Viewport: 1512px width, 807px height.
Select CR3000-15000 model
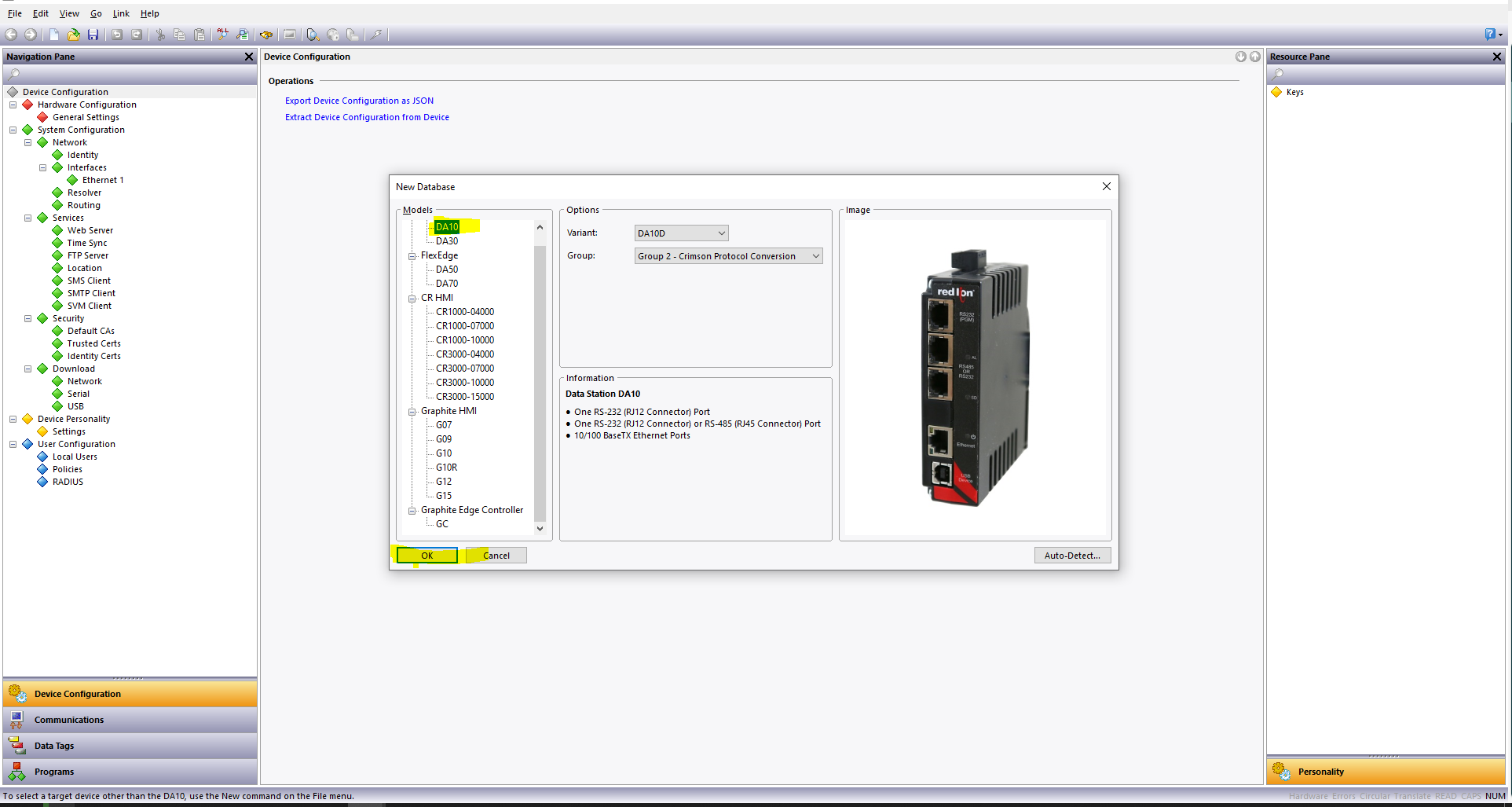pyautogui.click(x=465, y=397)
